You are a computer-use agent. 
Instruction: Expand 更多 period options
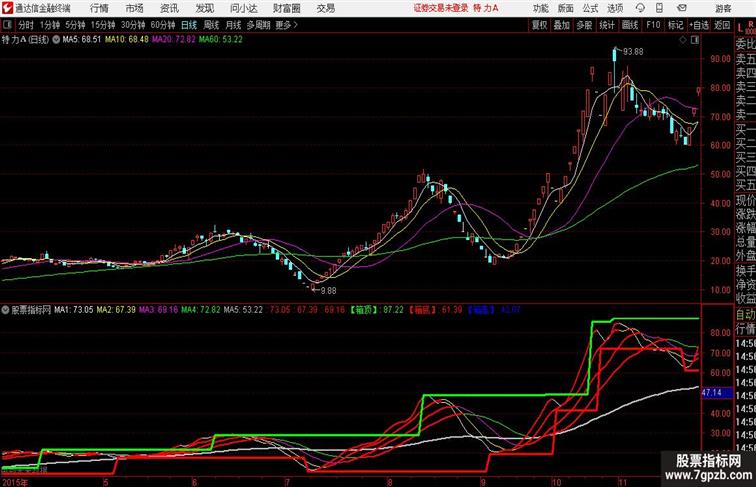tap(287, 25)
